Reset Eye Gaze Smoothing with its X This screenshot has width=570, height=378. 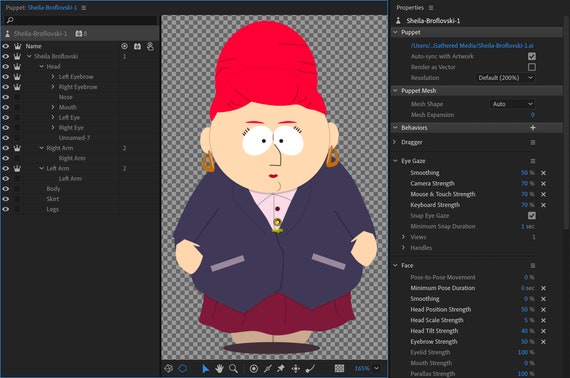coord(543,173)
